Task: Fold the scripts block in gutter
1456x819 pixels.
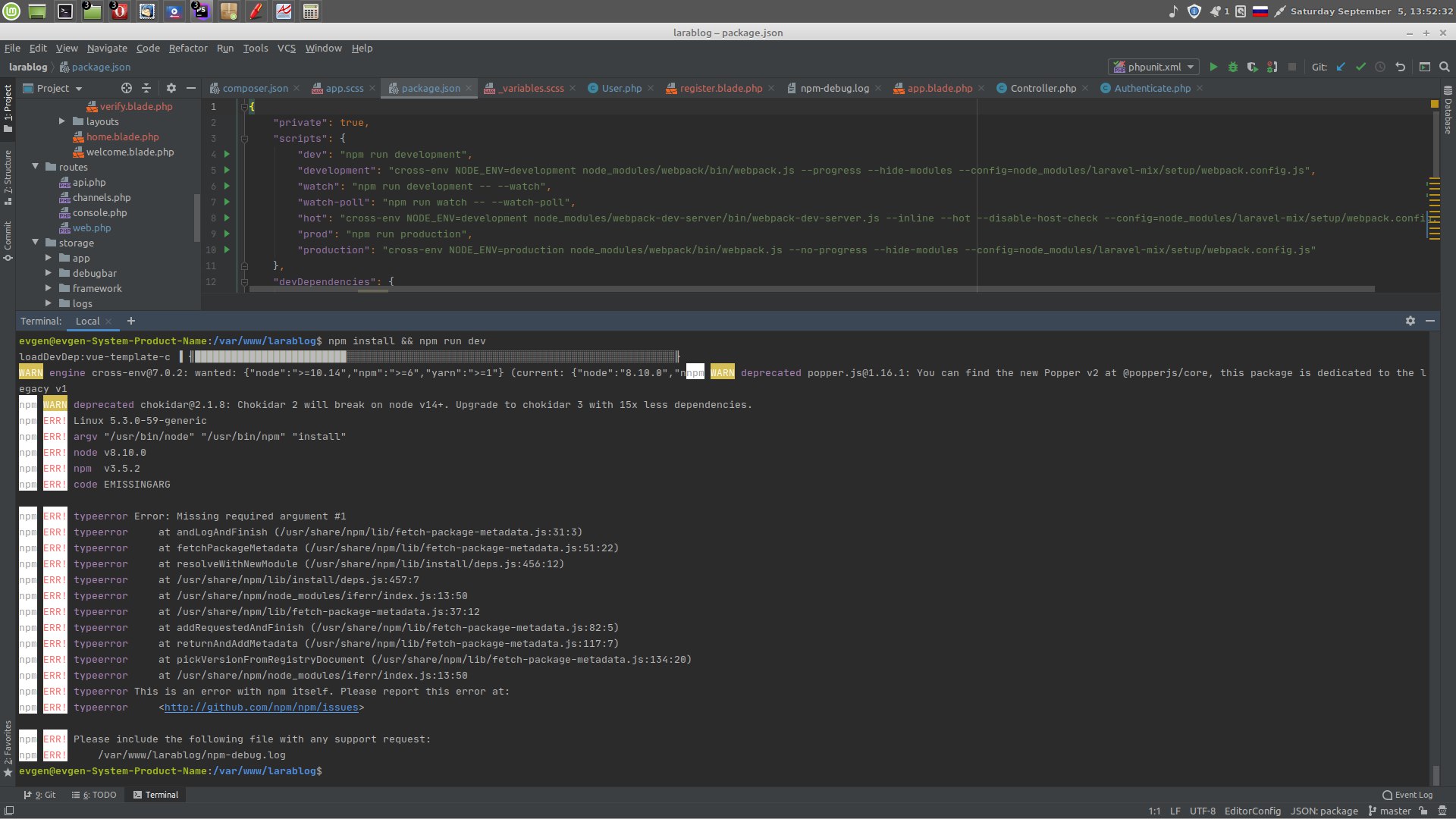Action: 244,138
